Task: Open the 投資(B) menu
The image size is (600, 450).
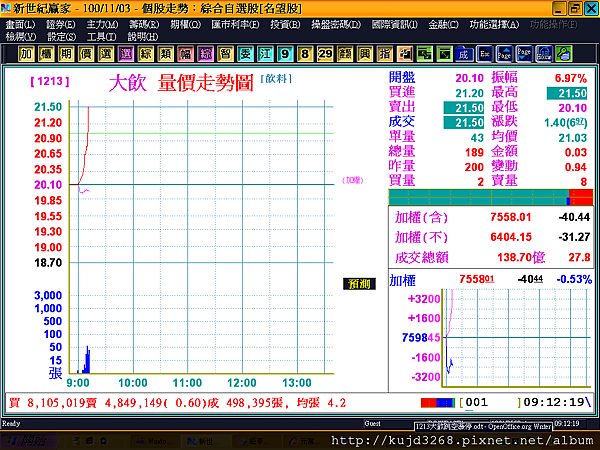Action: coord(285,25)
